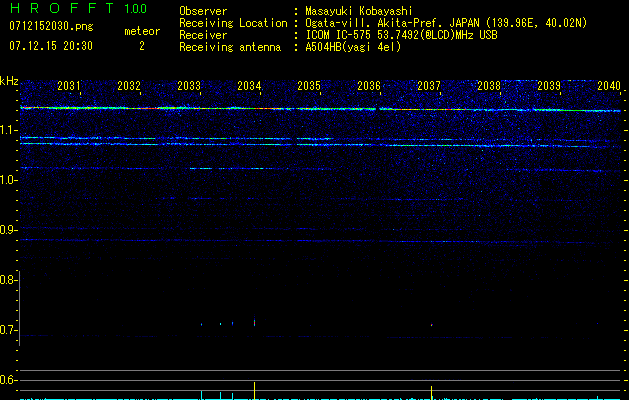This screenshot has width=629, height=400.
Task: Click the red meteor echo near 2037
Action: pos(432,325)
